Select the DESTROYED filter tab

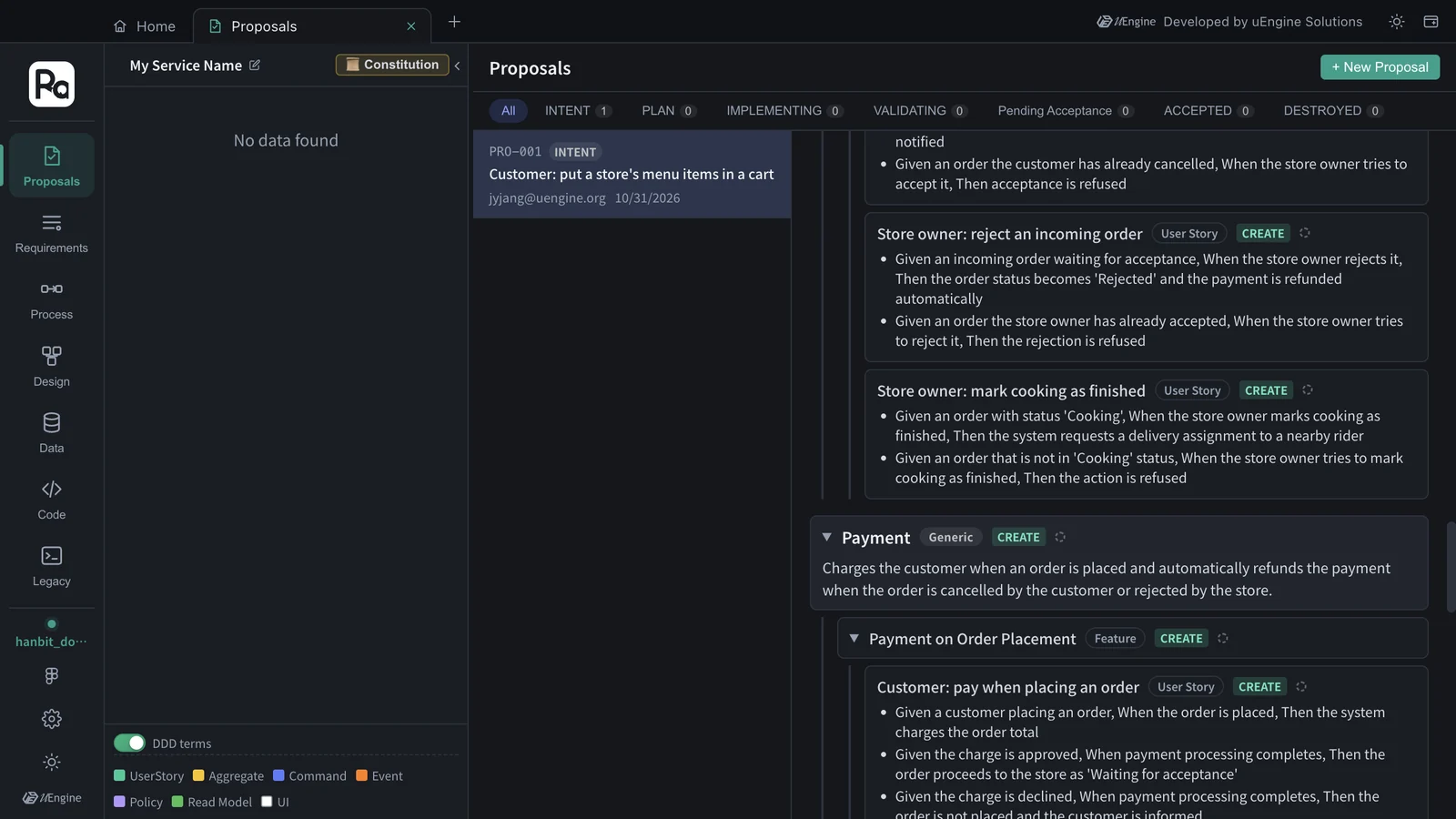pos(1333,111)
